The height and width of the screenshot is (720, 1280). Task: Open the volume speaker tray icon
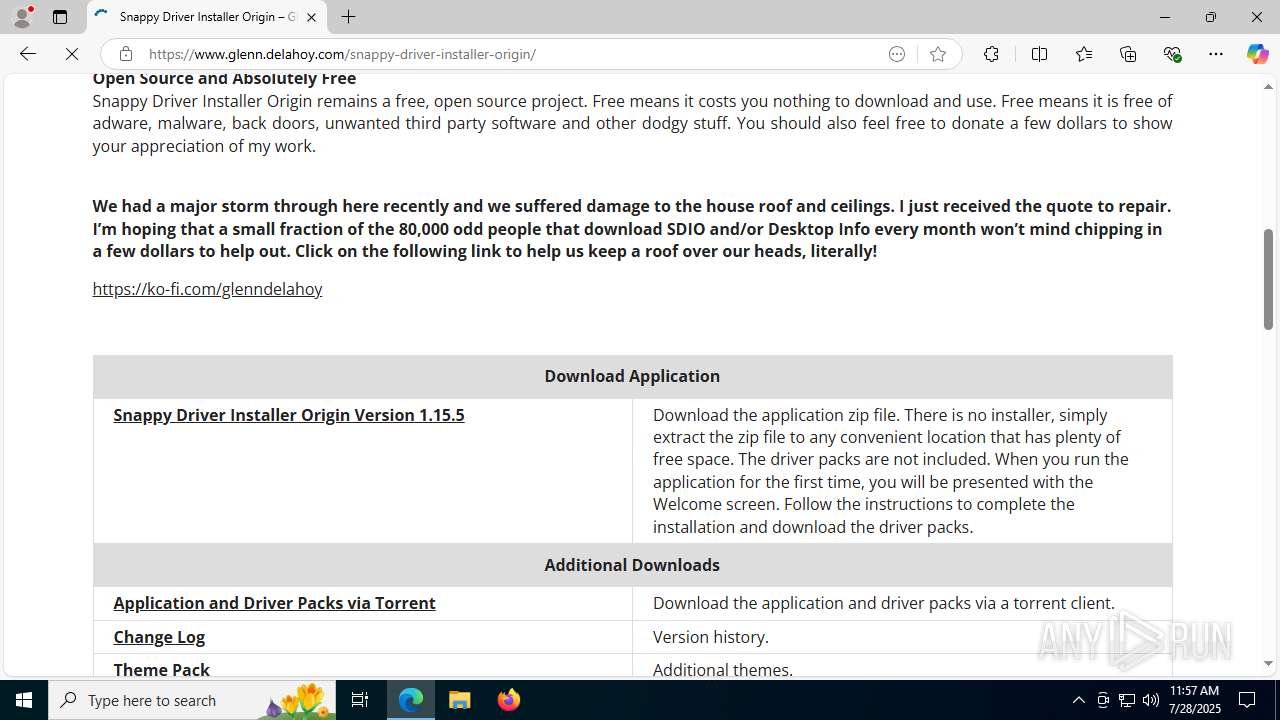point(1151,700)
